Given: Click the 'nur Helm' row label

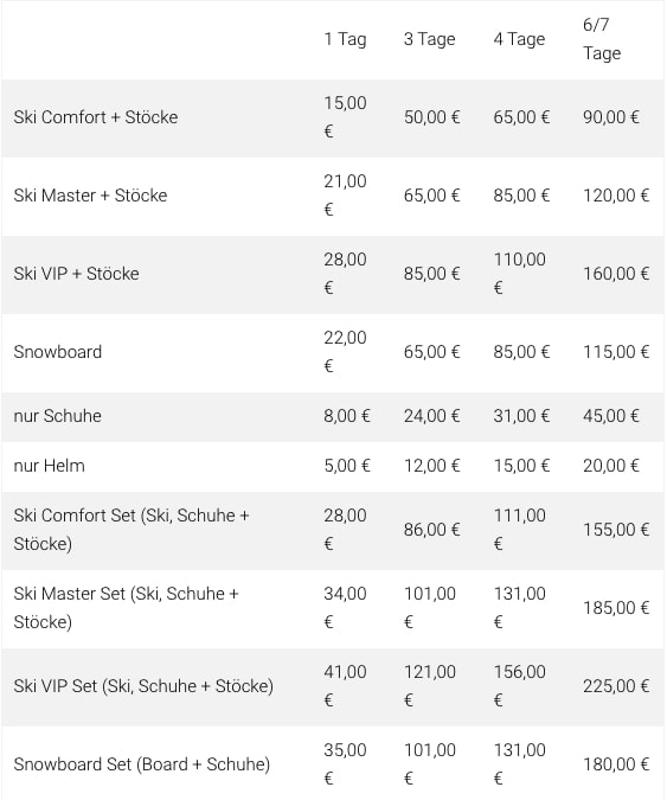Looking at the screenshot, I should click(x=49, y=466).
